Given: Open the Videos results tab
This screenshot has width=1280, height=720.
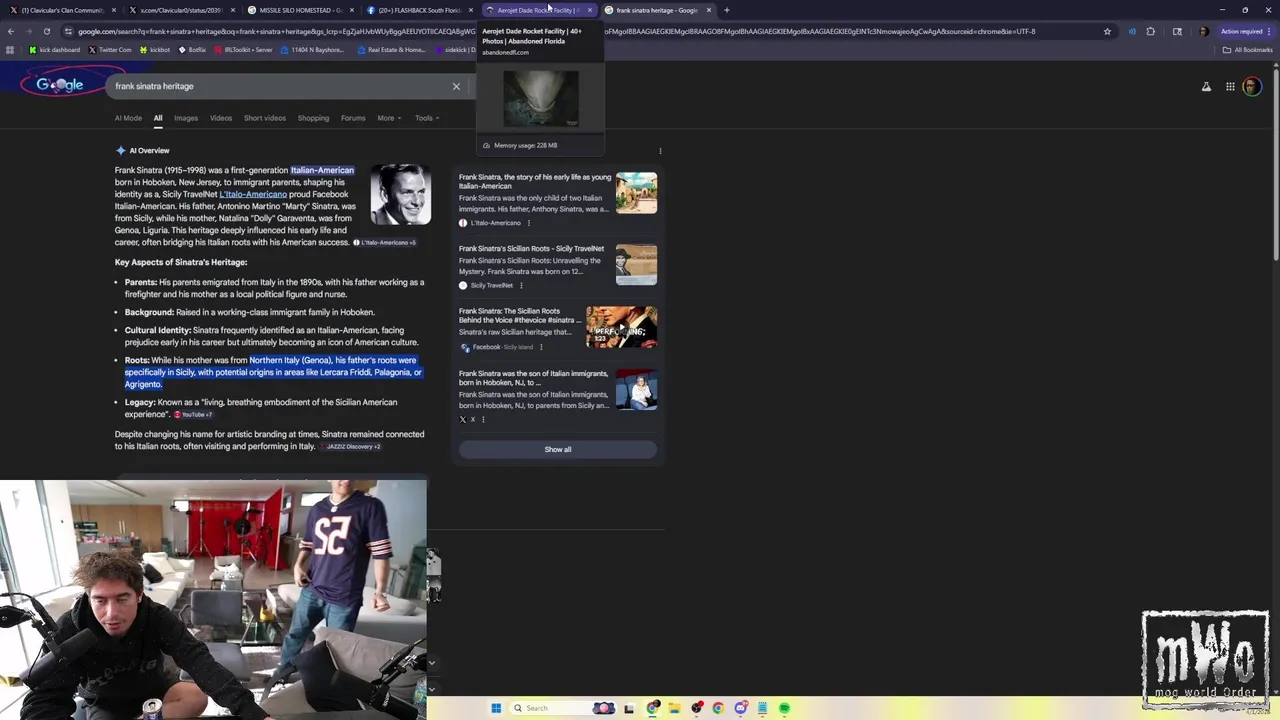Looking at the screenshot, I should [x=221, y=118].
